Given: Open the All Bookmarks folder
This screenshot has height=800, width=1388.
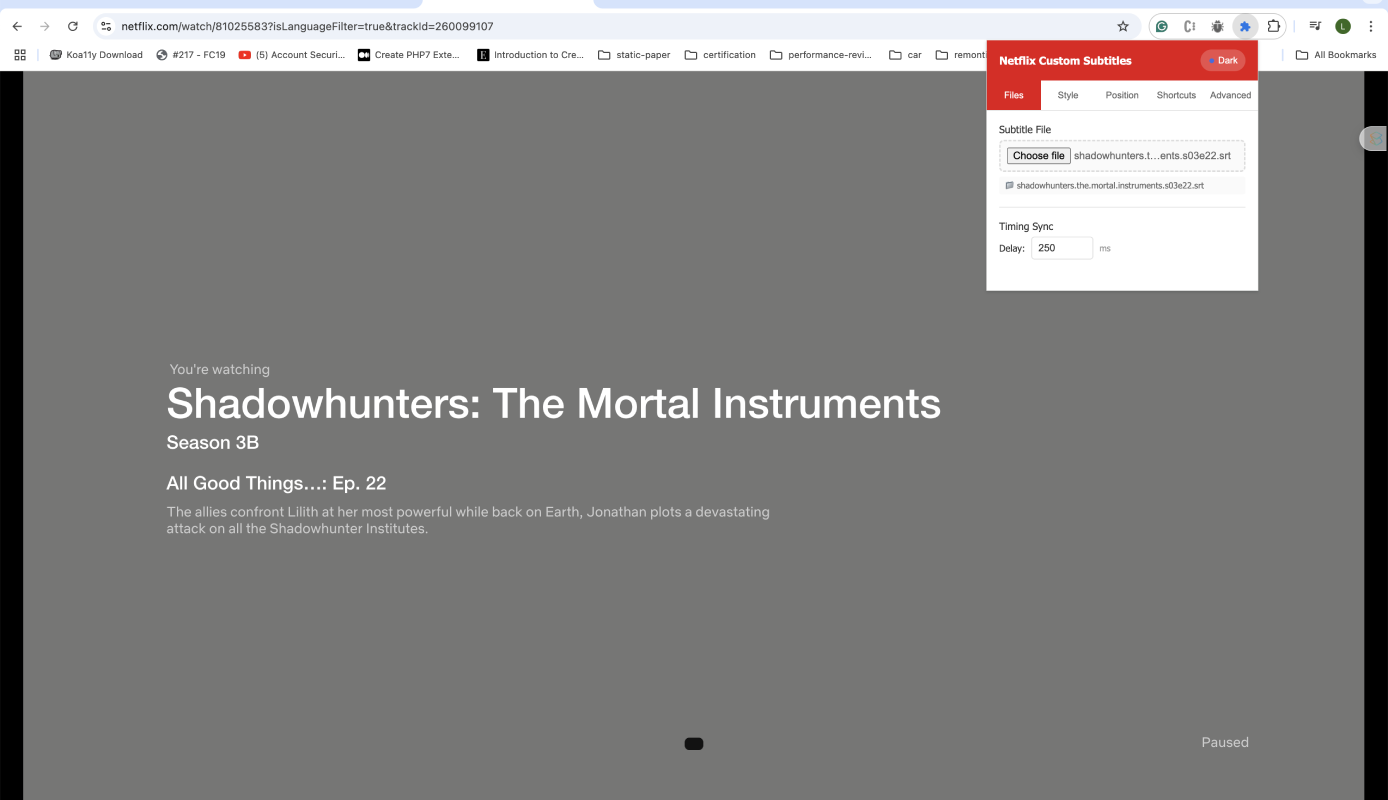Looking at the screenshot, I should pyautogui.click(x=1335, y=55).
